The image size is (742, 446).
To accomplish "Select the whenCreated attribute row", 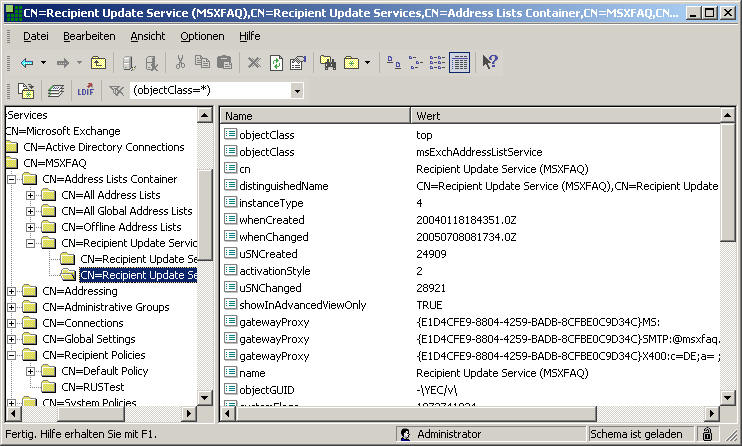I will click(x=471, y=220).
